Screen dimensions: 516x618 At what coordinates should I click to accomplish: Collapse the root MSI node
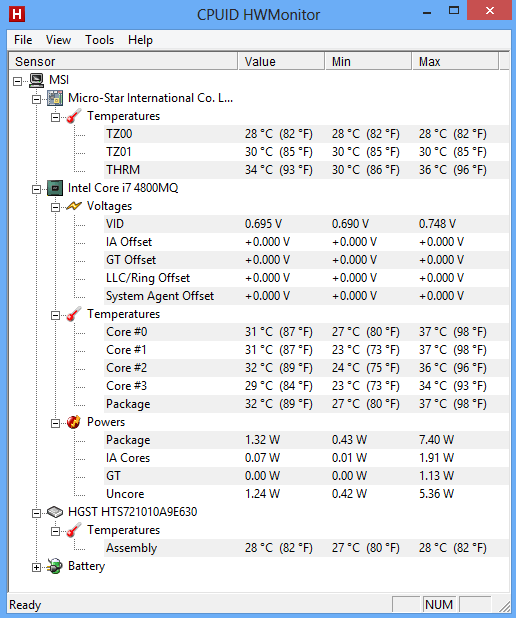tap(17, 82)
